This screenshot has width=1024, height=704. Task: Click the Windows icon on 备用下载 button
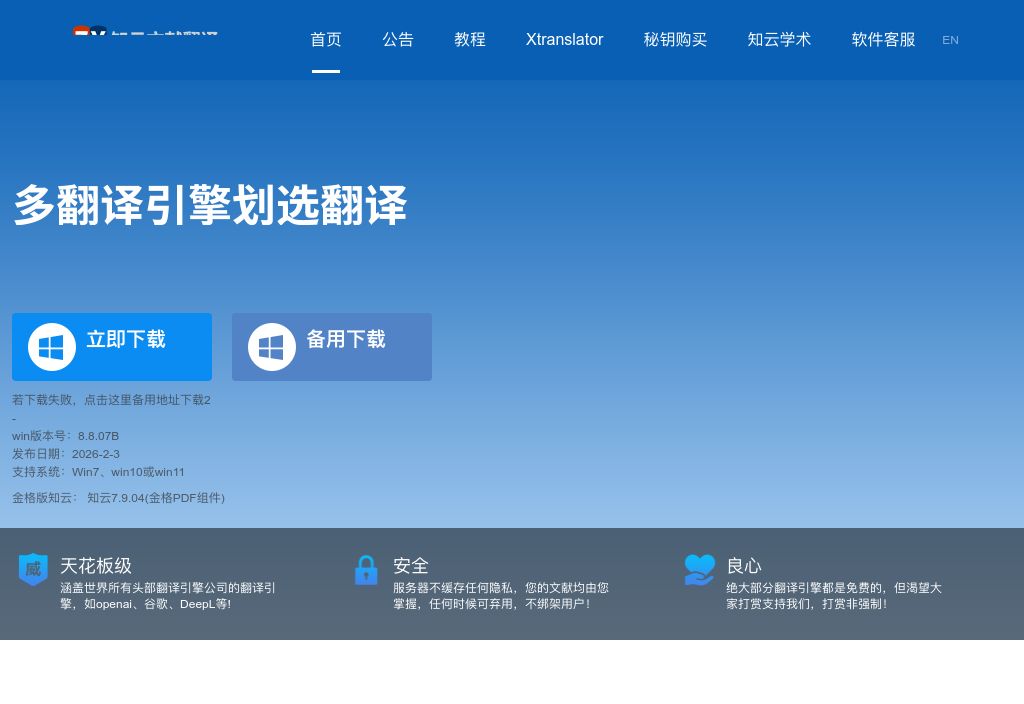(271, 347)
